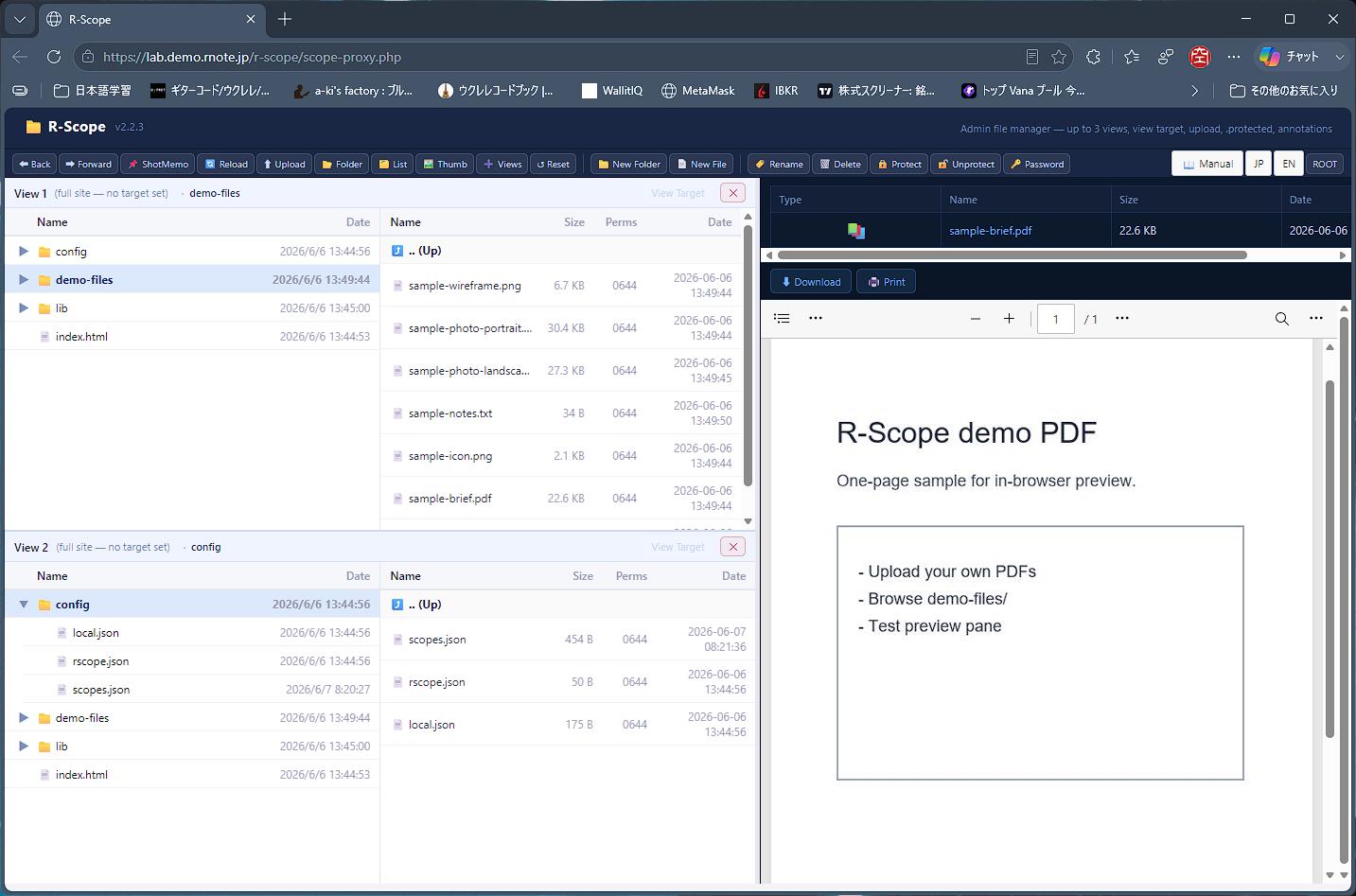Screen dimensions: 1356x896
Task: Click the Password button
Action: [1036, 164]
